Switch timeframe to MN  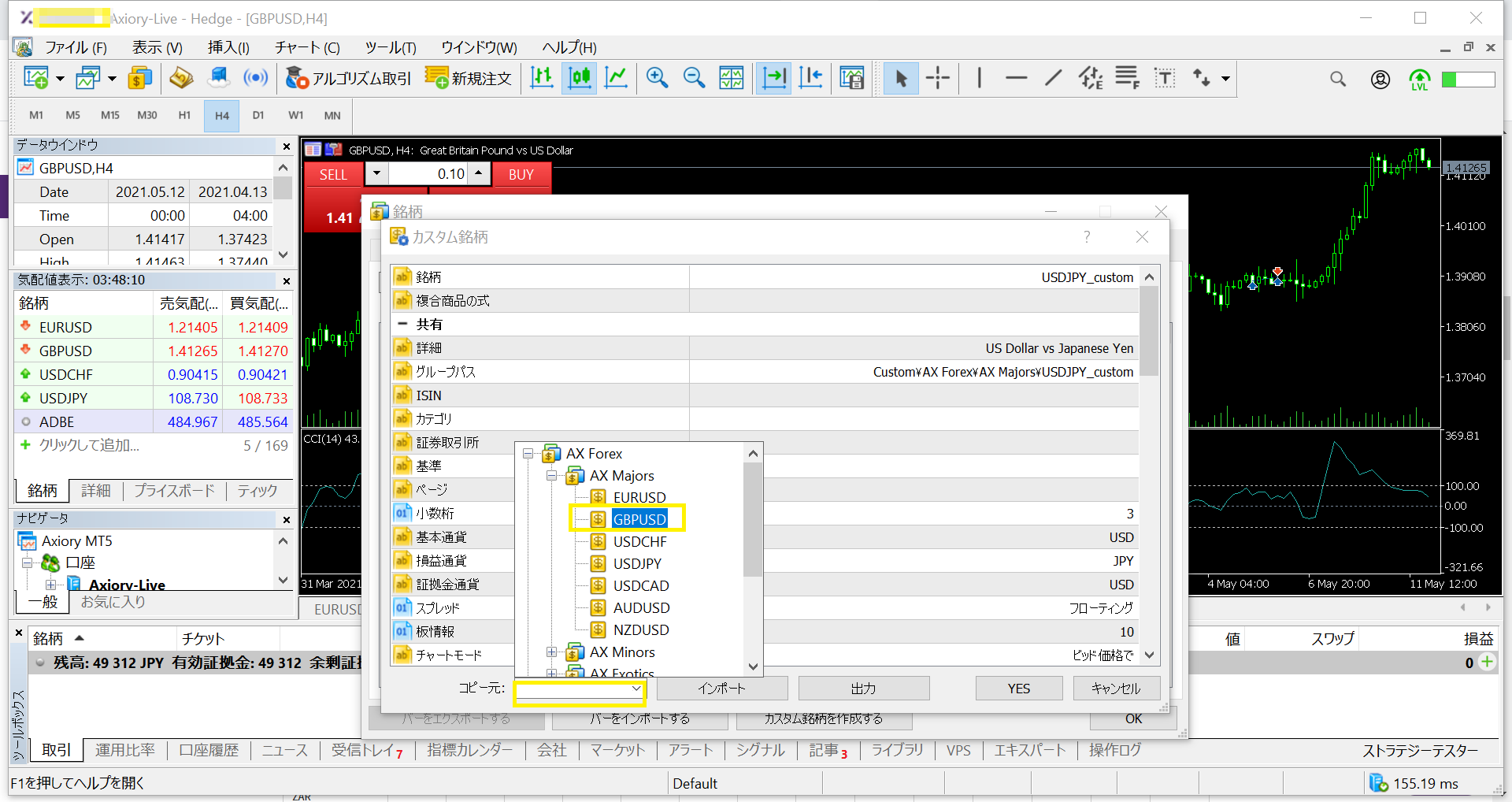332,115
